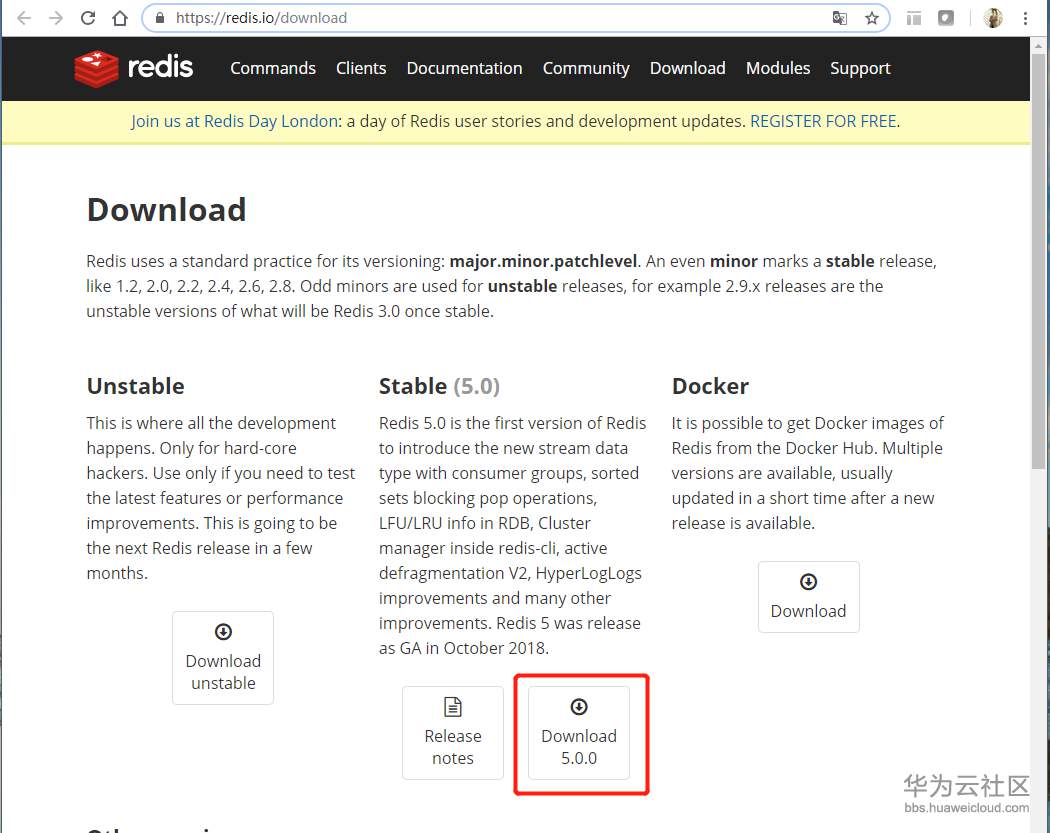Open Modules in the nav bar
The width and height of the screenshot is (1050, 833).
pyautogui.click(x=778, y=68)
